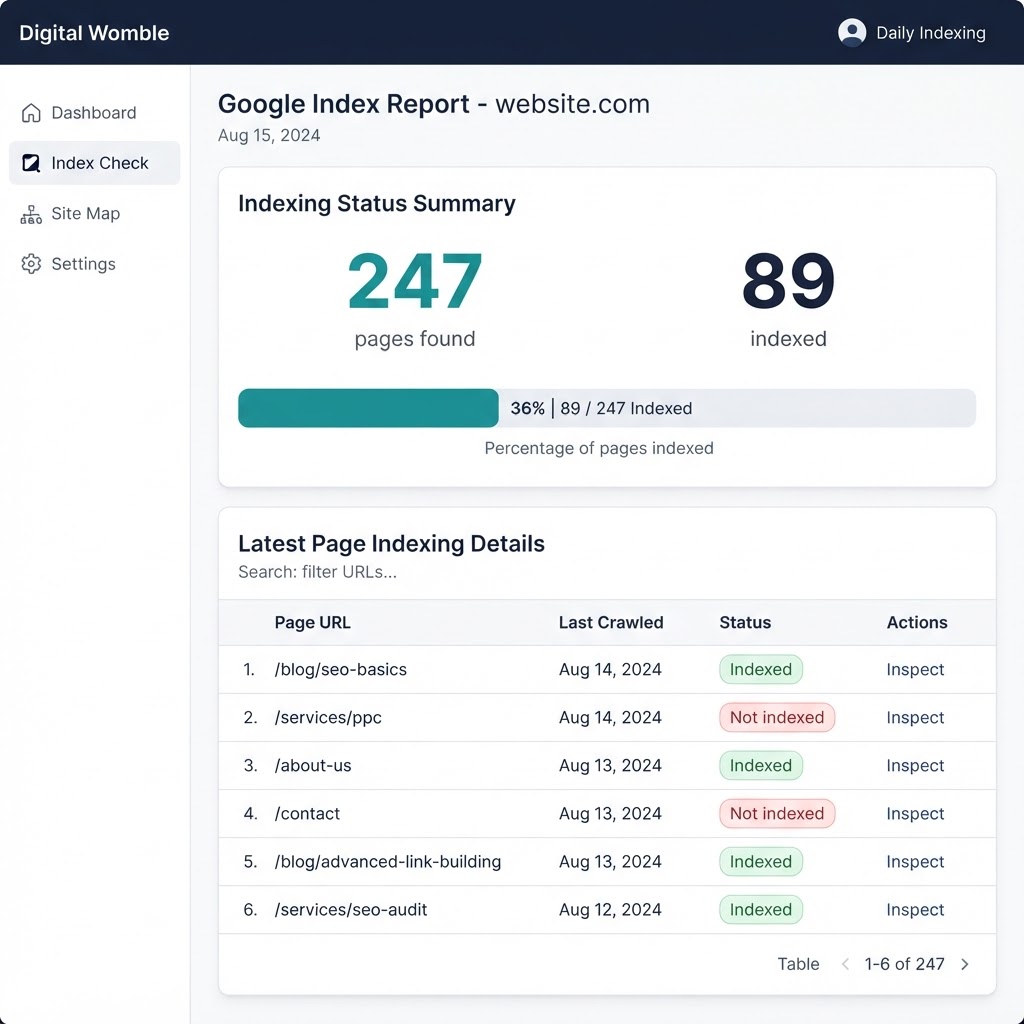
Task: Click the Site Map hierarchy icon
Action: point(31,214)
